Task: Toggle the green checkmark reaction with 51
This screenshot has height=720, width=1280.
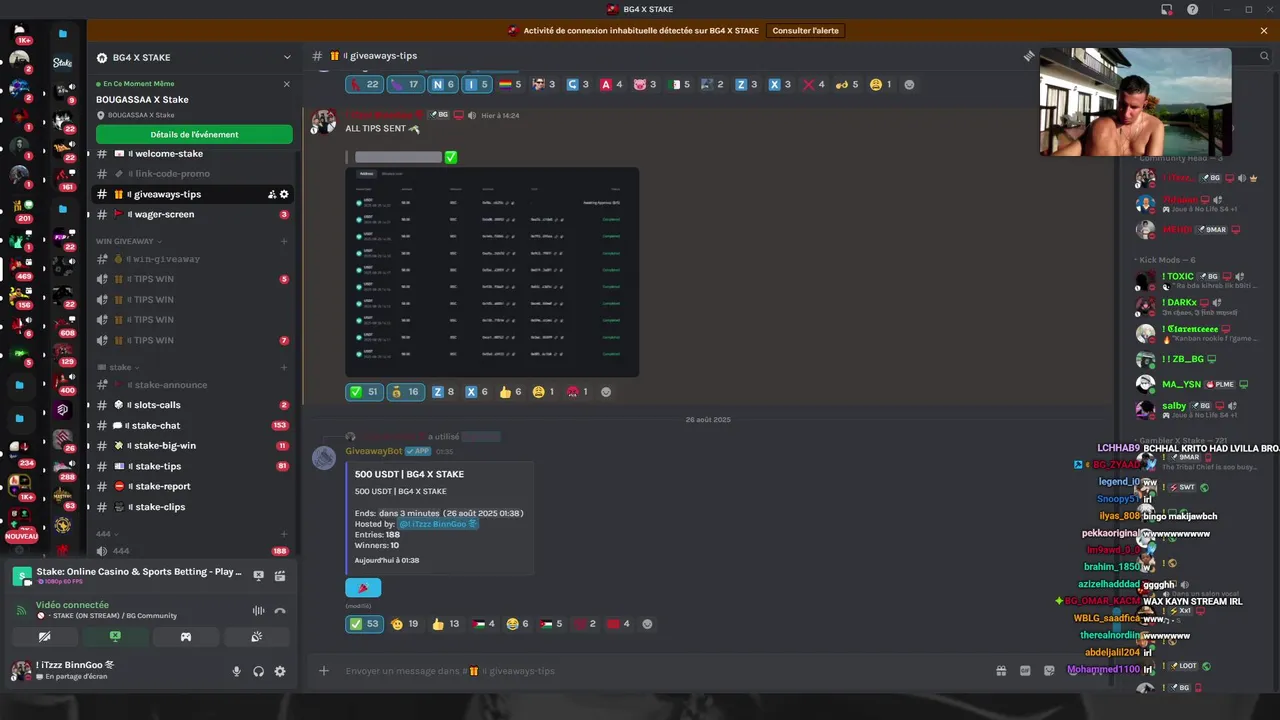Action: pyautogui.click(x=364, y=392)
